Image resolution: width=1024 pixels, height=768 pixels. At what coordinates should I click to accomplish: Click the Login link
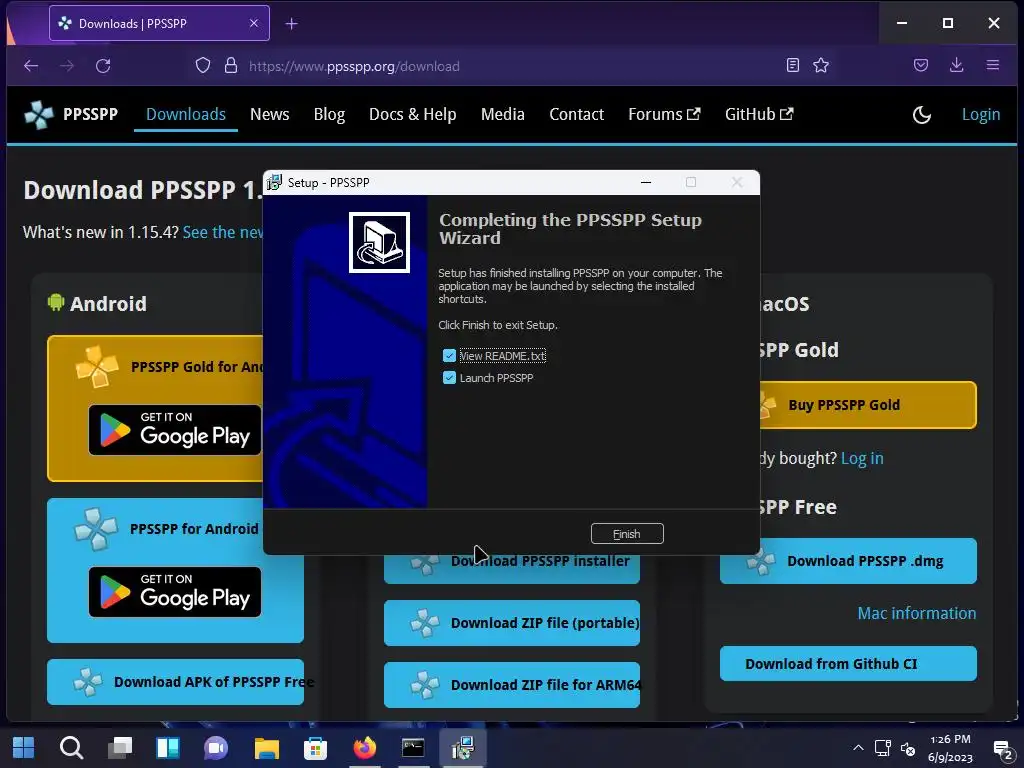981,114
